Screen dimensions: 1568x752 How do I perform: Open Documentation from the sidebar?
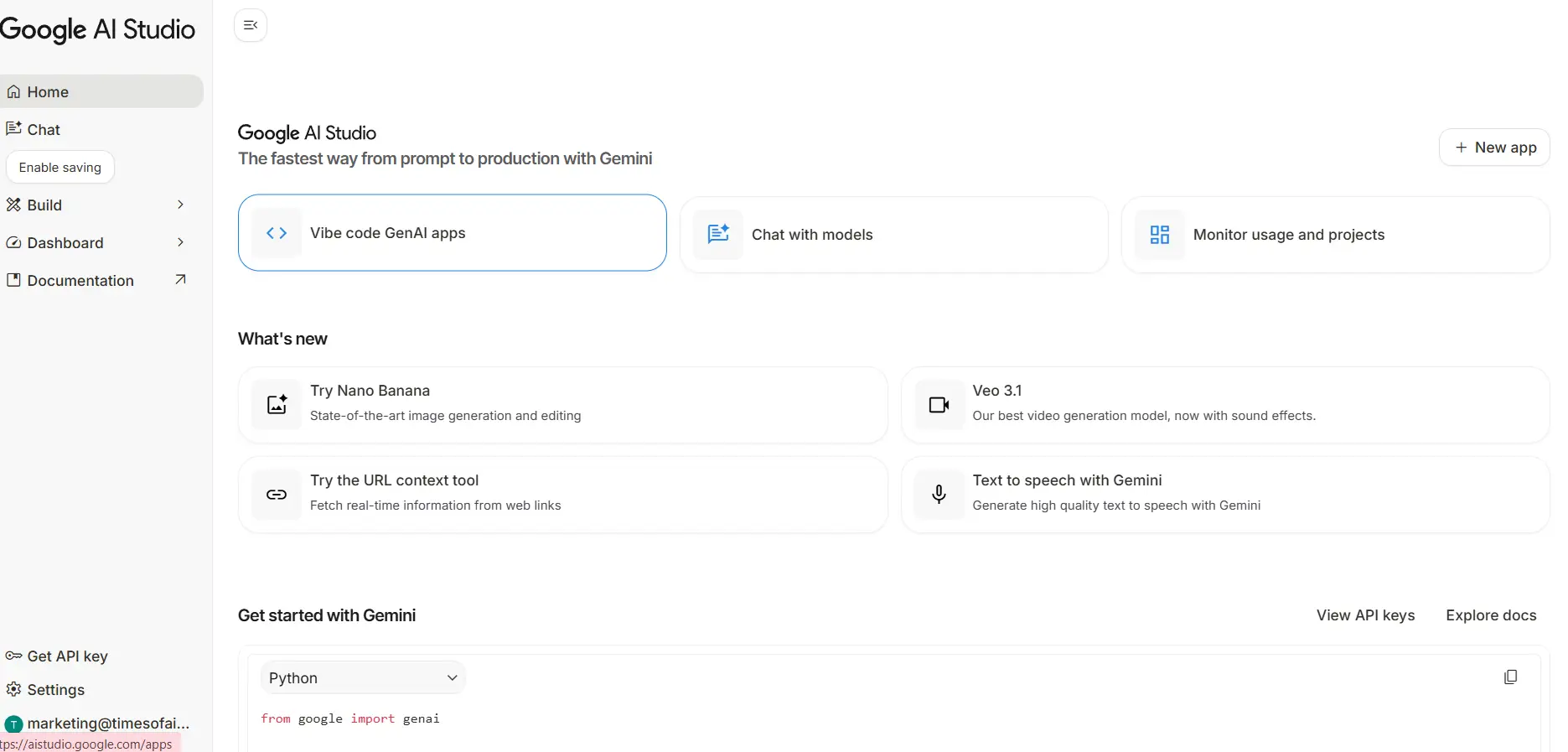pyautogui.click(x=101, y=280)
